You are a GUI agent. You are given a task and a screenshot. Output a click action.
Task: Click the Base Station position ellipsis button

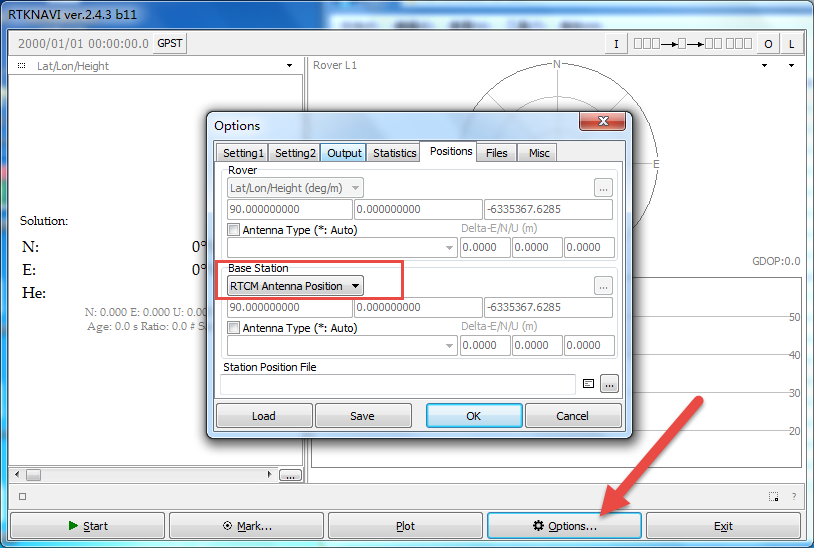tap(603, 286)
